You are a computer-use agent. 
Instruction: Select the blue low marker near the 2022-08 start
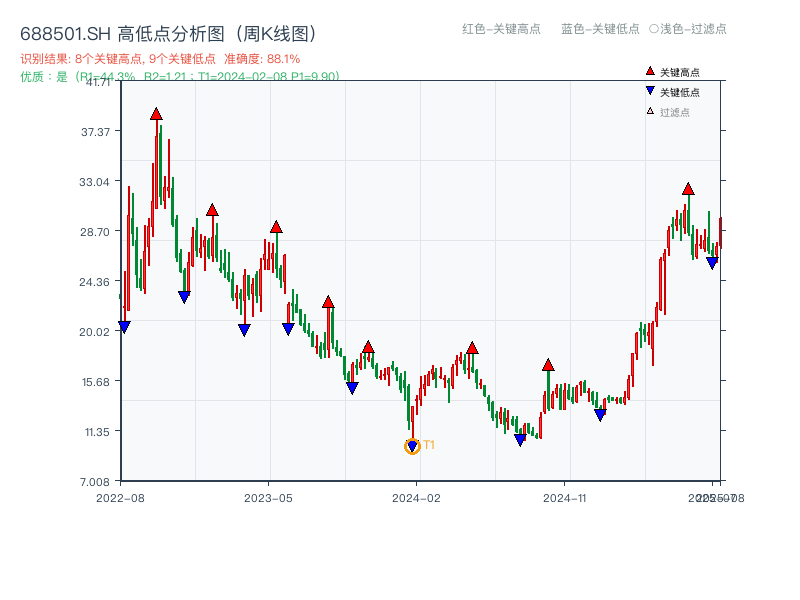[x=124, y=324]
